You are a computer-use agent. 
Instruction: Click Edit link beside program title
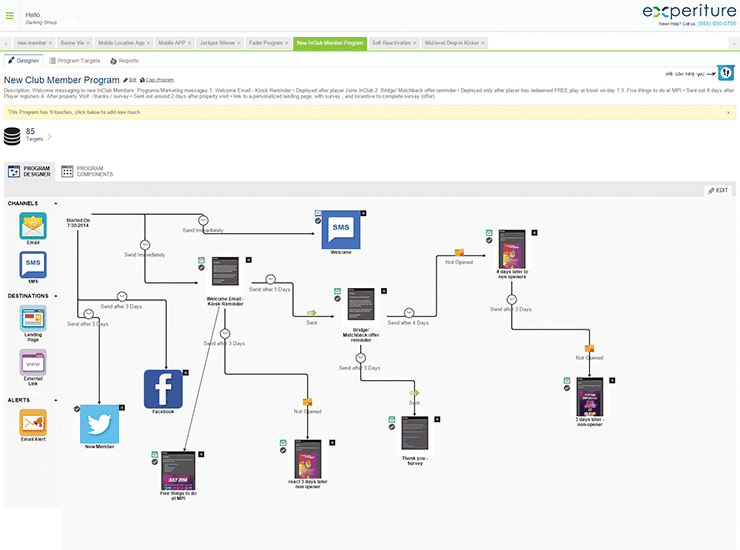pyautogui.click(x=130, y=80)
